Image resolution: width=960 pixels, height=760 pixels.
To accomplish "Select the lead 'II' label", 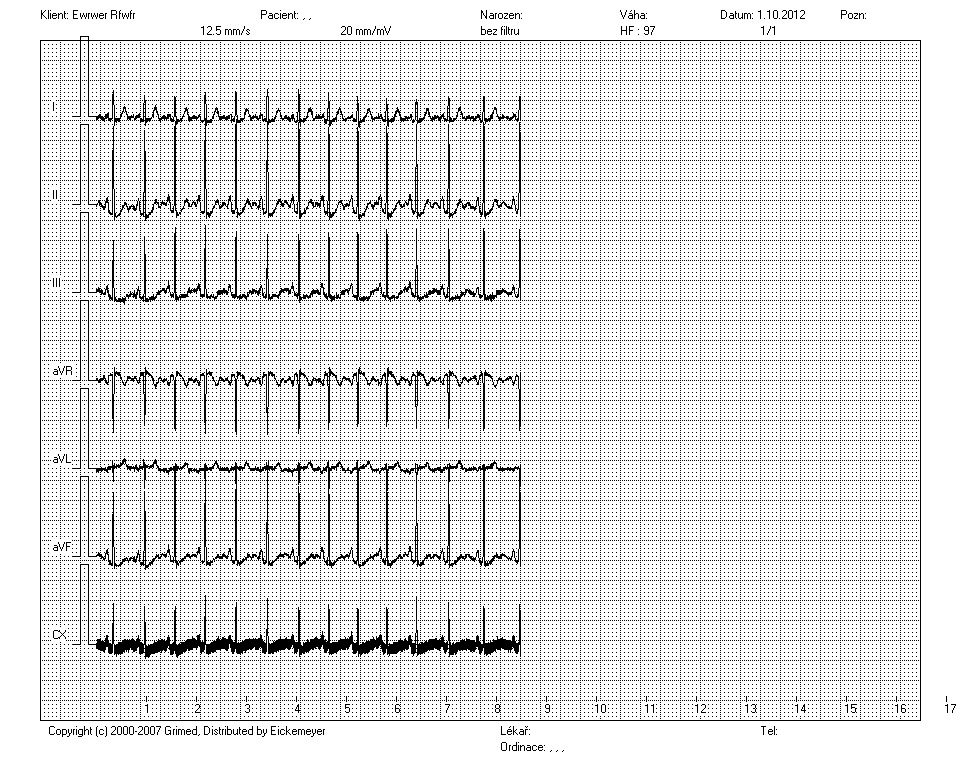I will point(55,195).
